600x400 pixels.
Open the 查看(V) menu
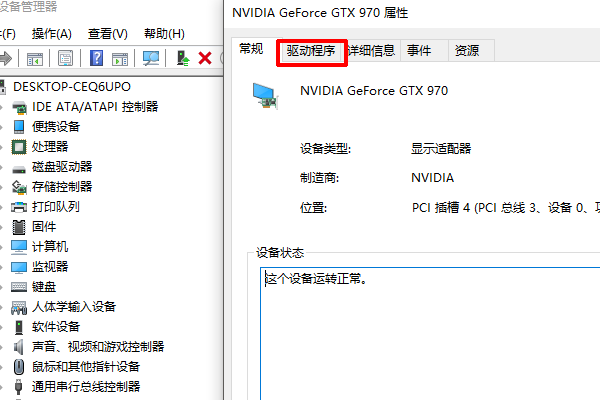pyautogui.click(x=108, y=34)
